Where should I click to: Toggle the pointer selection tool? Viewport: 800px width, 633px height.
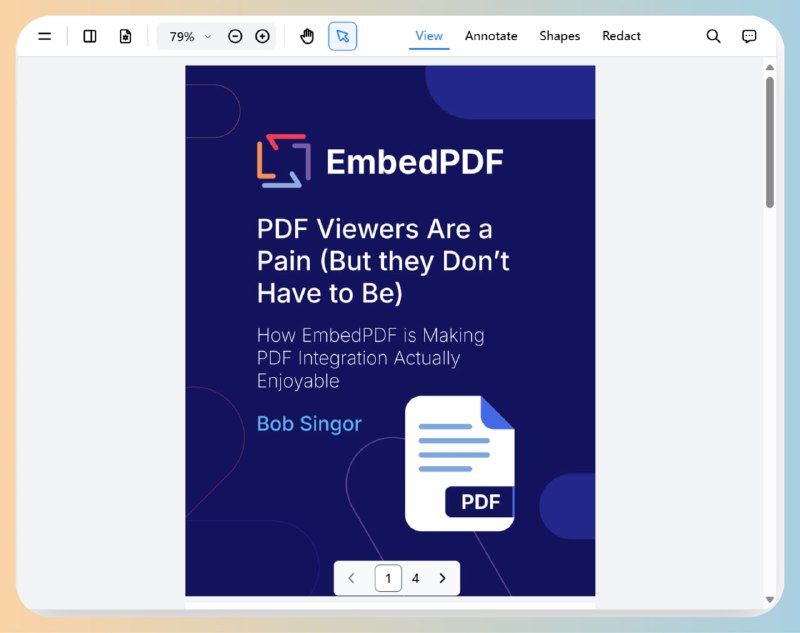(x=343, y=36)
